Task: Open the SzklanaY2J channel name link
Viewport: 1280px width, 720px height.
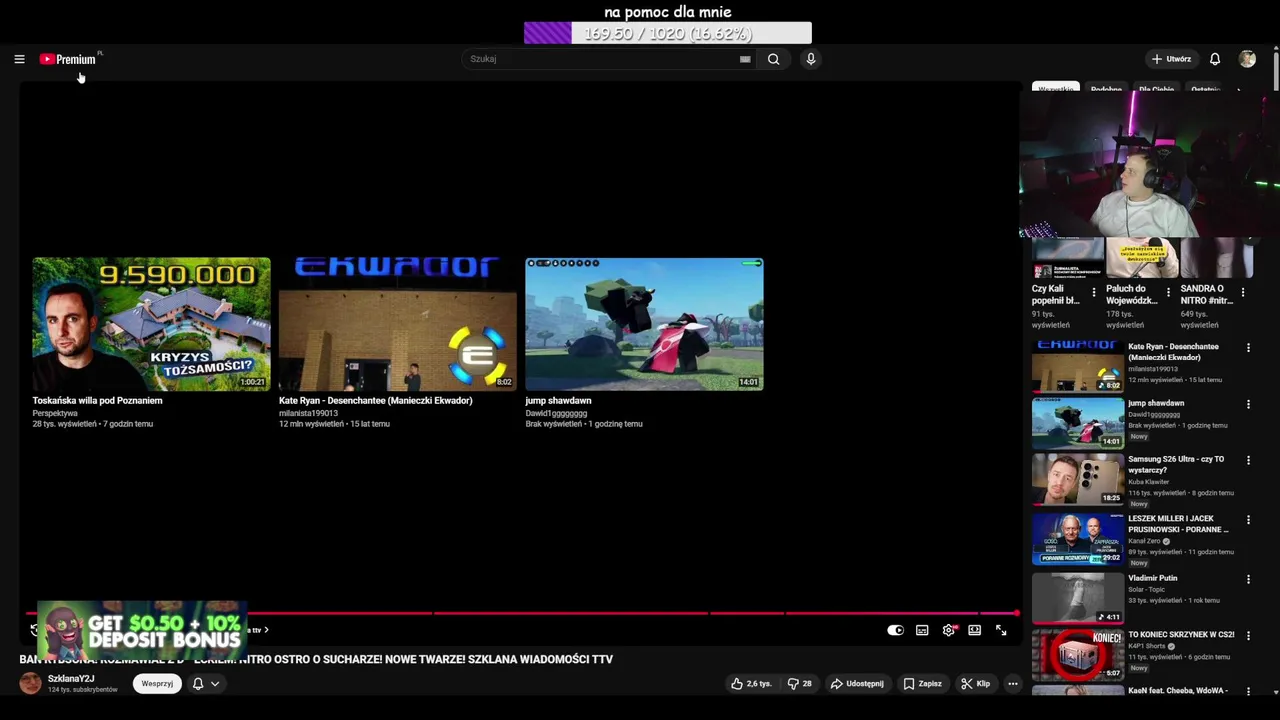Action: [x=71, y=679]
